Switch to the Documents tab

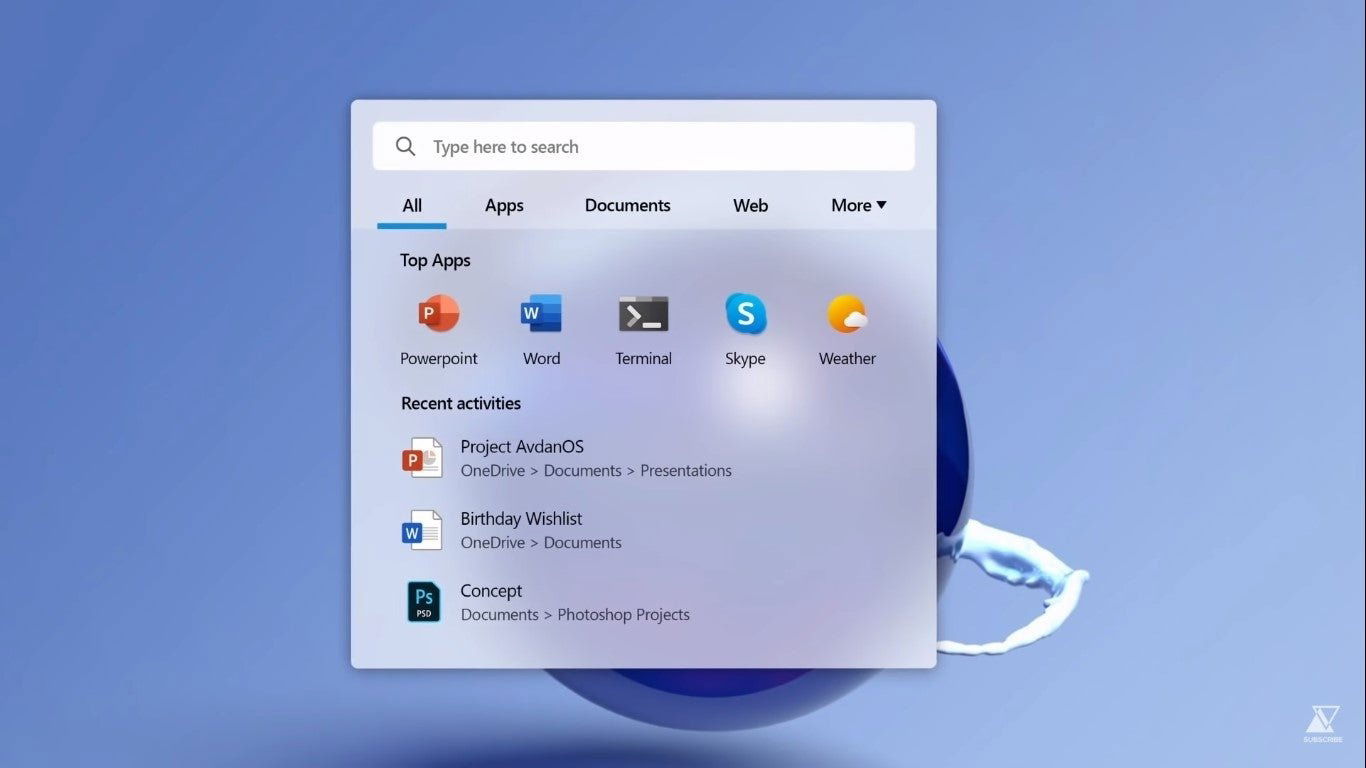[628, 205]
